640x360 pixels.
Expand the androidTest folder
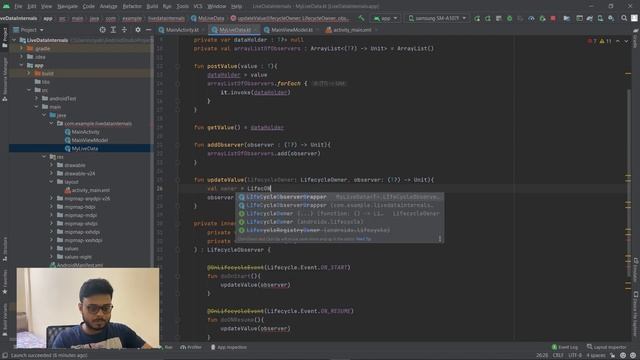tap(37, 98)
